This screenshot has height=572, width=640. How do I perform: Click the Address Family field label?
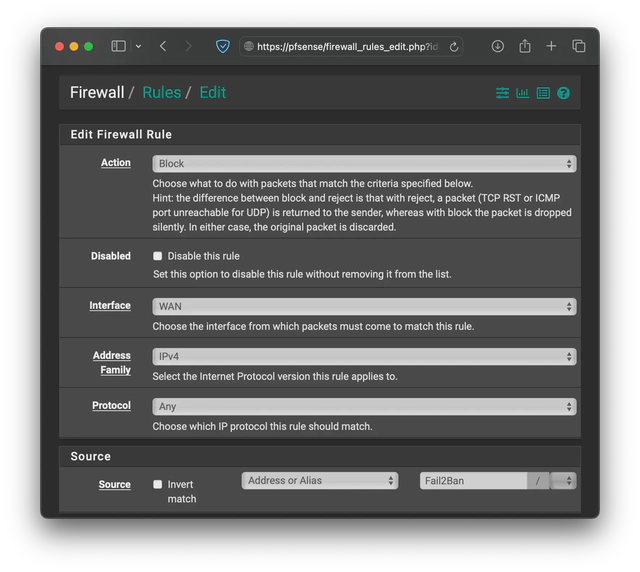click(x=112, y=363)
